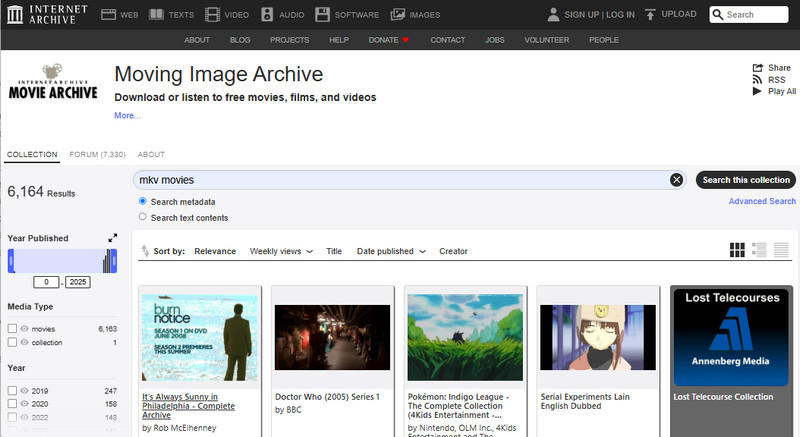Hide collection with its eye icon
Image resolution: width=800 pixels, height=437 pixels.
(24, 342)
